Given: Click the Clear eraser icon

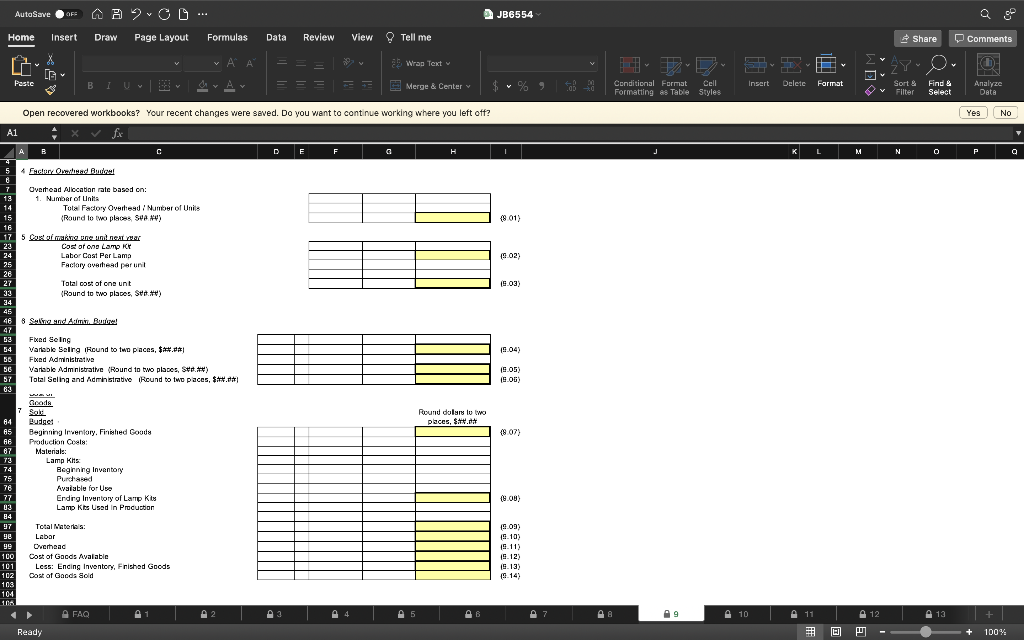Looking at the screenshot, I should click(871, 91).
